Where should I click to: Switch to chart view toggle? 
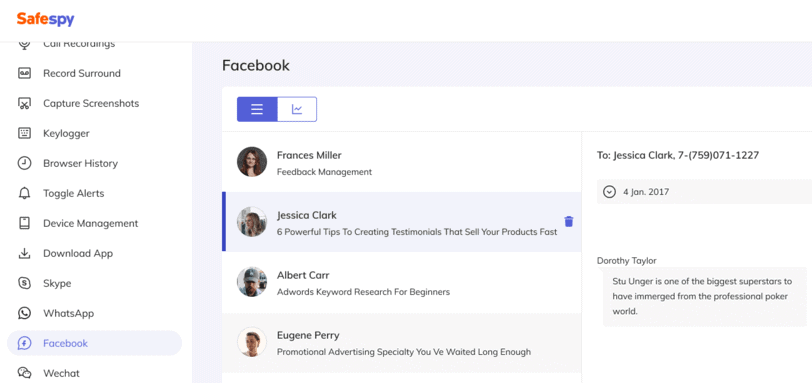(297, 109)
